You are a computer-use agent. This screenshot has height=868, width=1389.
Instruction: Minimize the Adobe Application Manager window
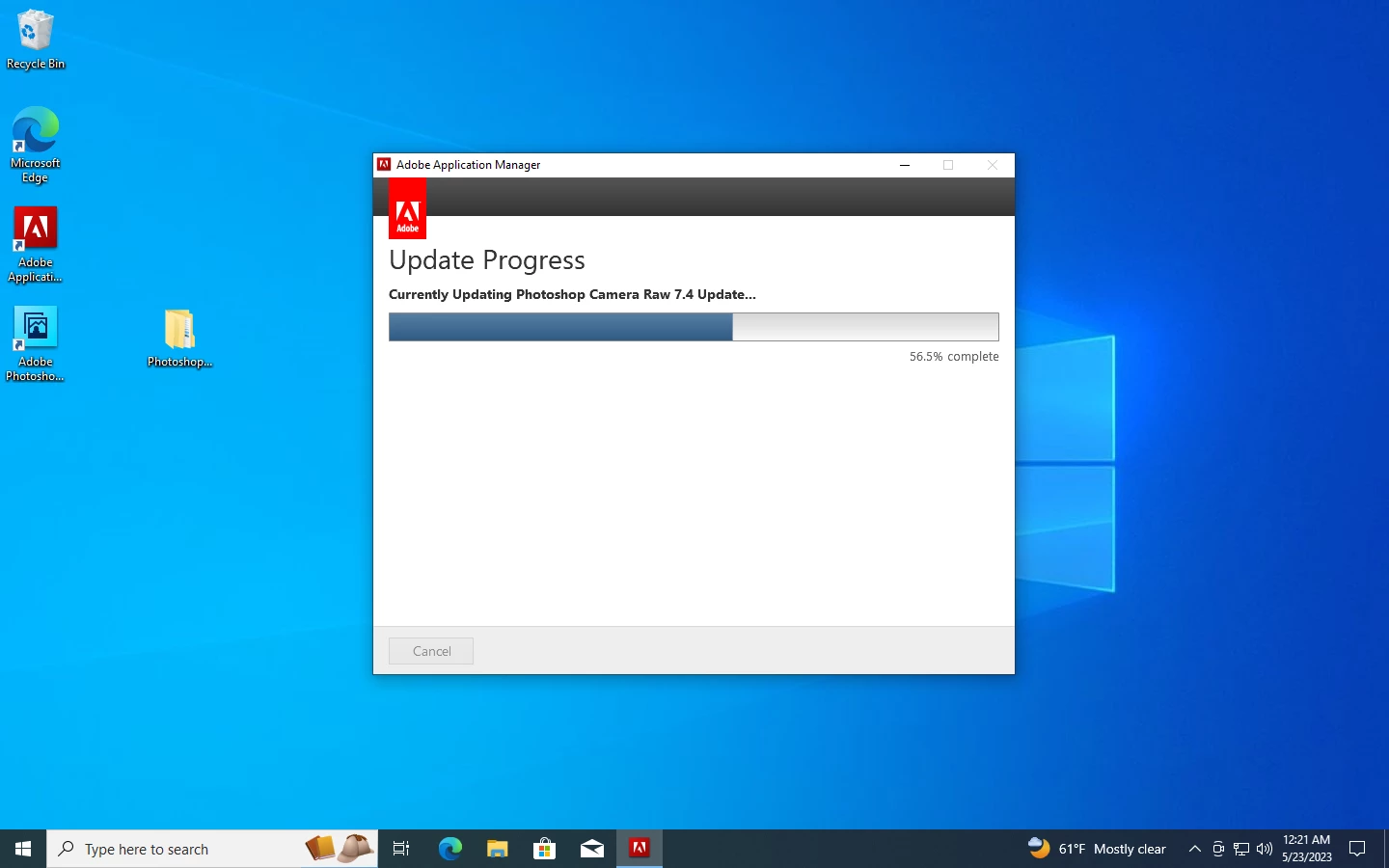(x=905, y=165)
